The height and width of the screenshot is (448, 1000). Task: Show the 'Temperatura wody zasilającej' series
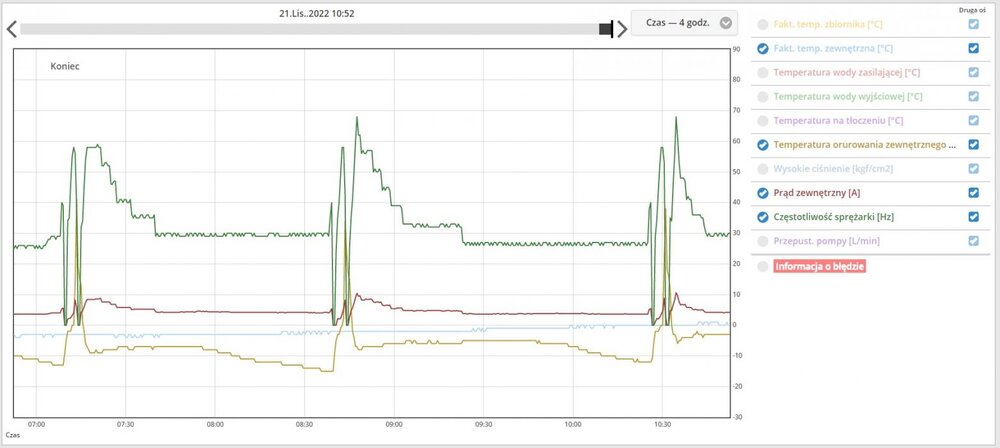[764, 72]
